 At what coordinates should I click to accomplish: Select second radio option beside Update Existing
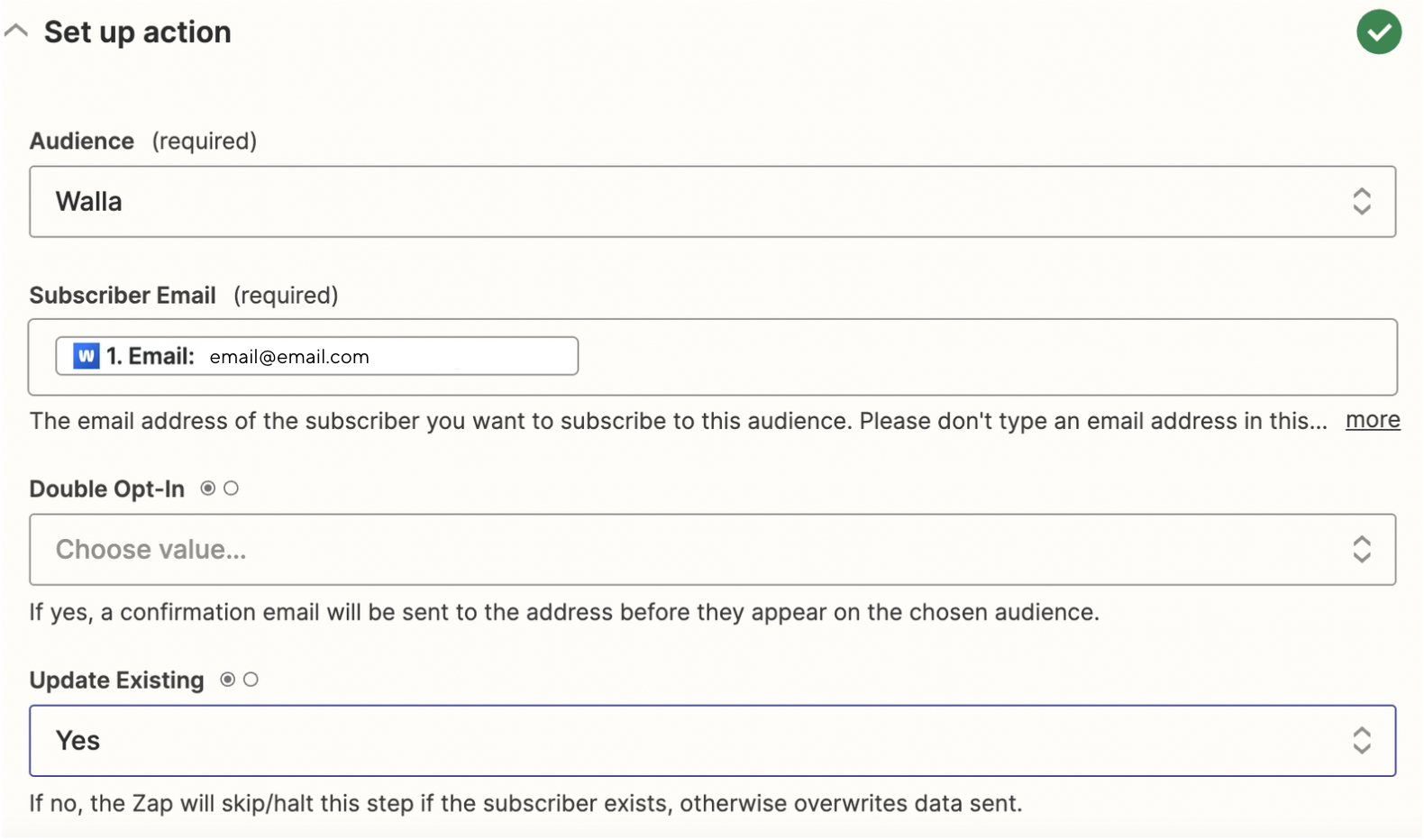[251, 680]
